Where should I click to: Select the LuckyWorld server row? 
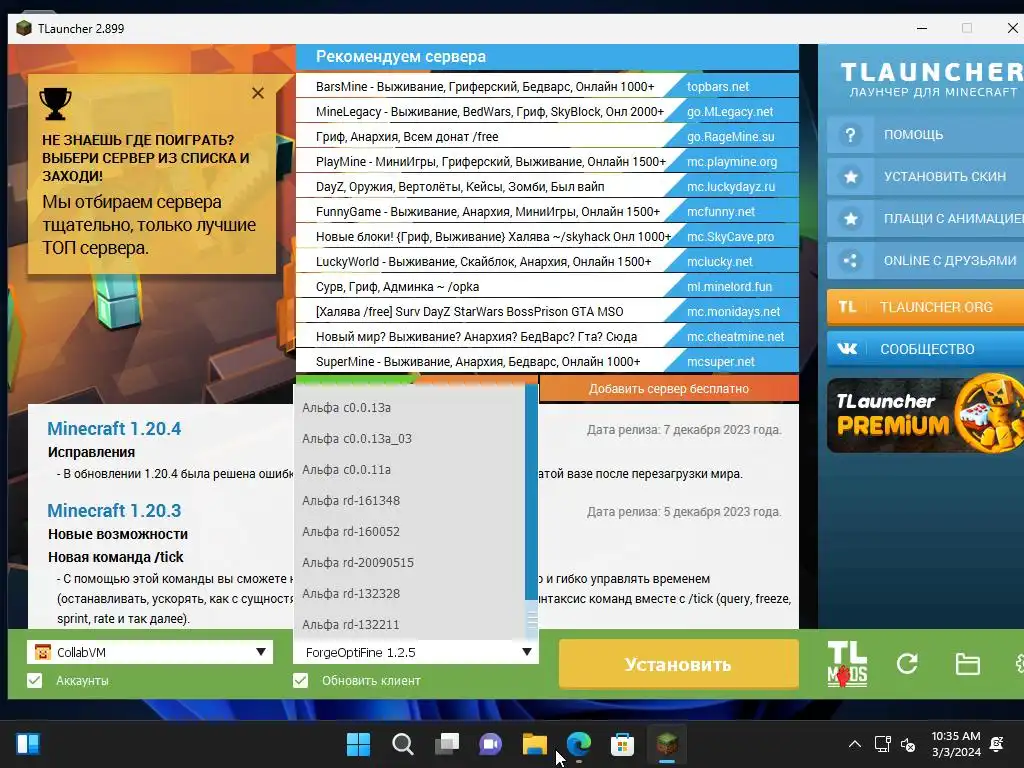pyautogui.click(x=547, y=261)
